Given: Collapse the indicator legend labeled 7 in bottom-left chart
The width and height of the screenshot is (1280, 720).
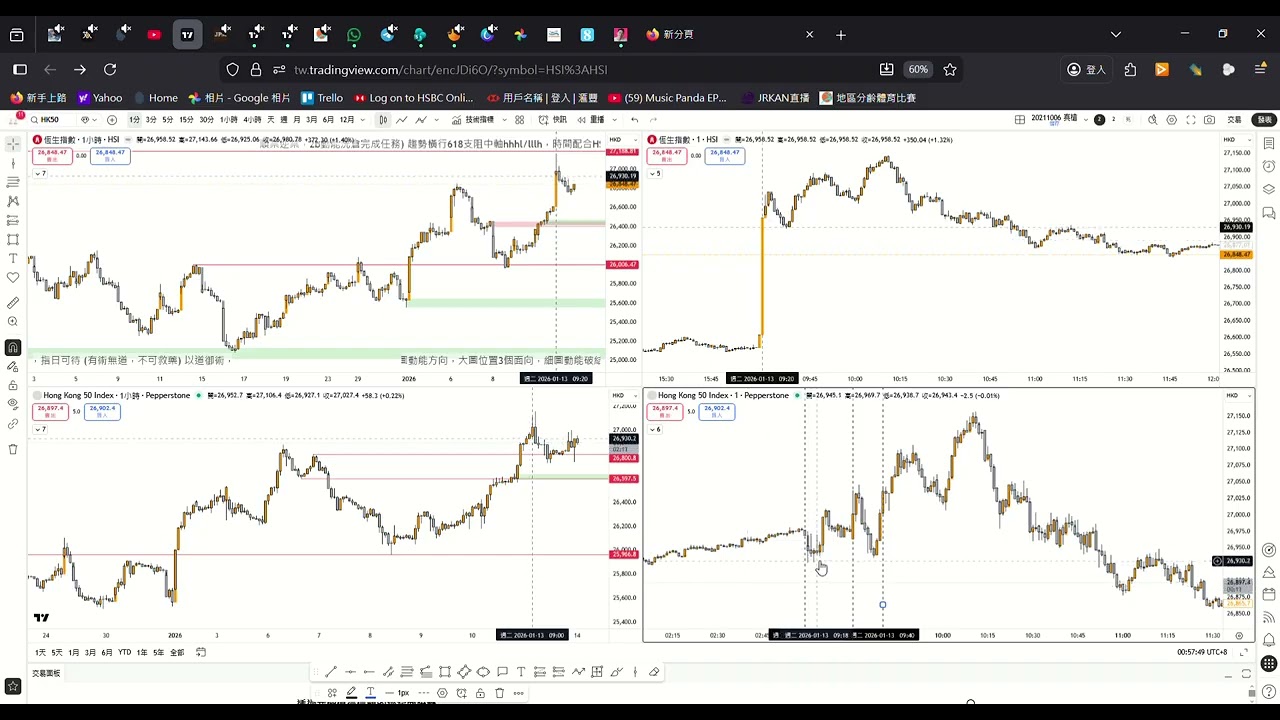Looking at the screenshot, I should 39,429.
